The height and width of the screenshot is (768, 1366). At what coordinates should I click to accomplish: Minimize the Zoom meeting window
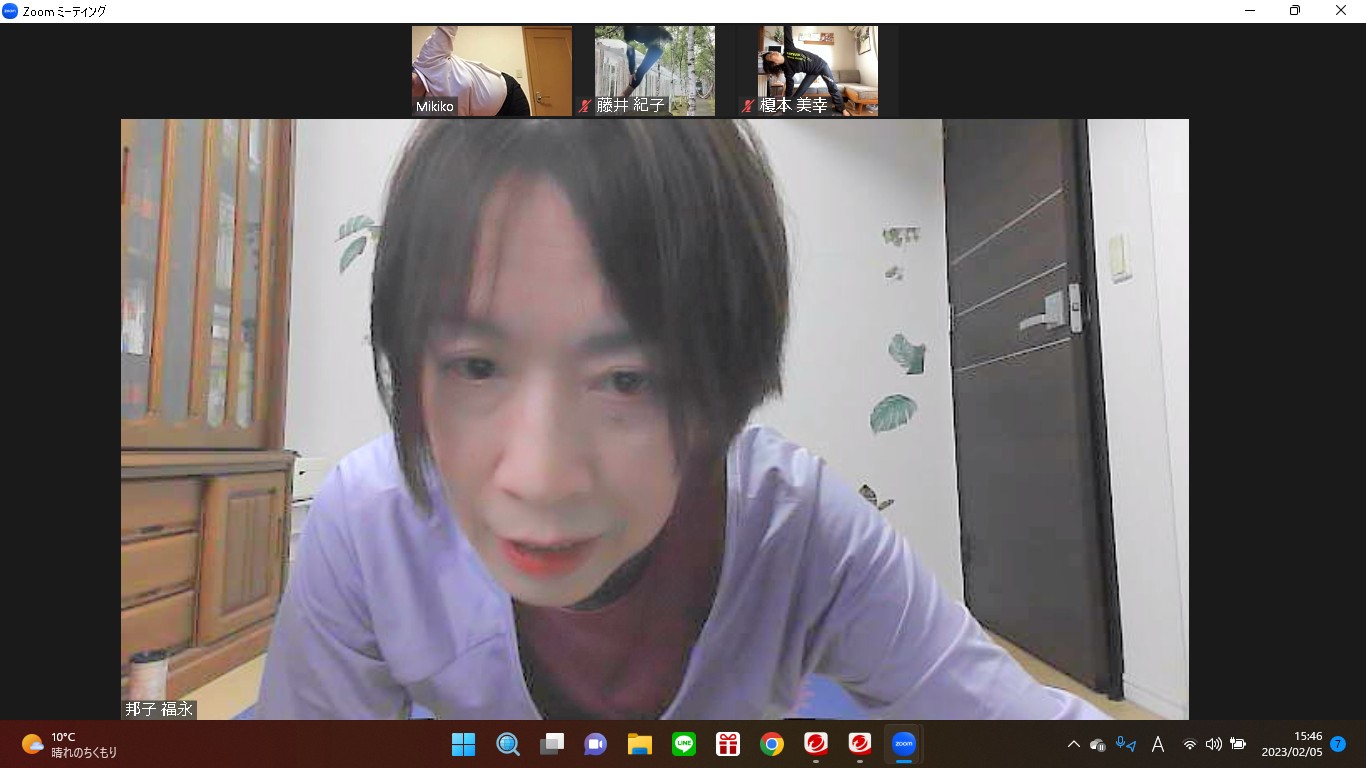(x=1250, y=11)
